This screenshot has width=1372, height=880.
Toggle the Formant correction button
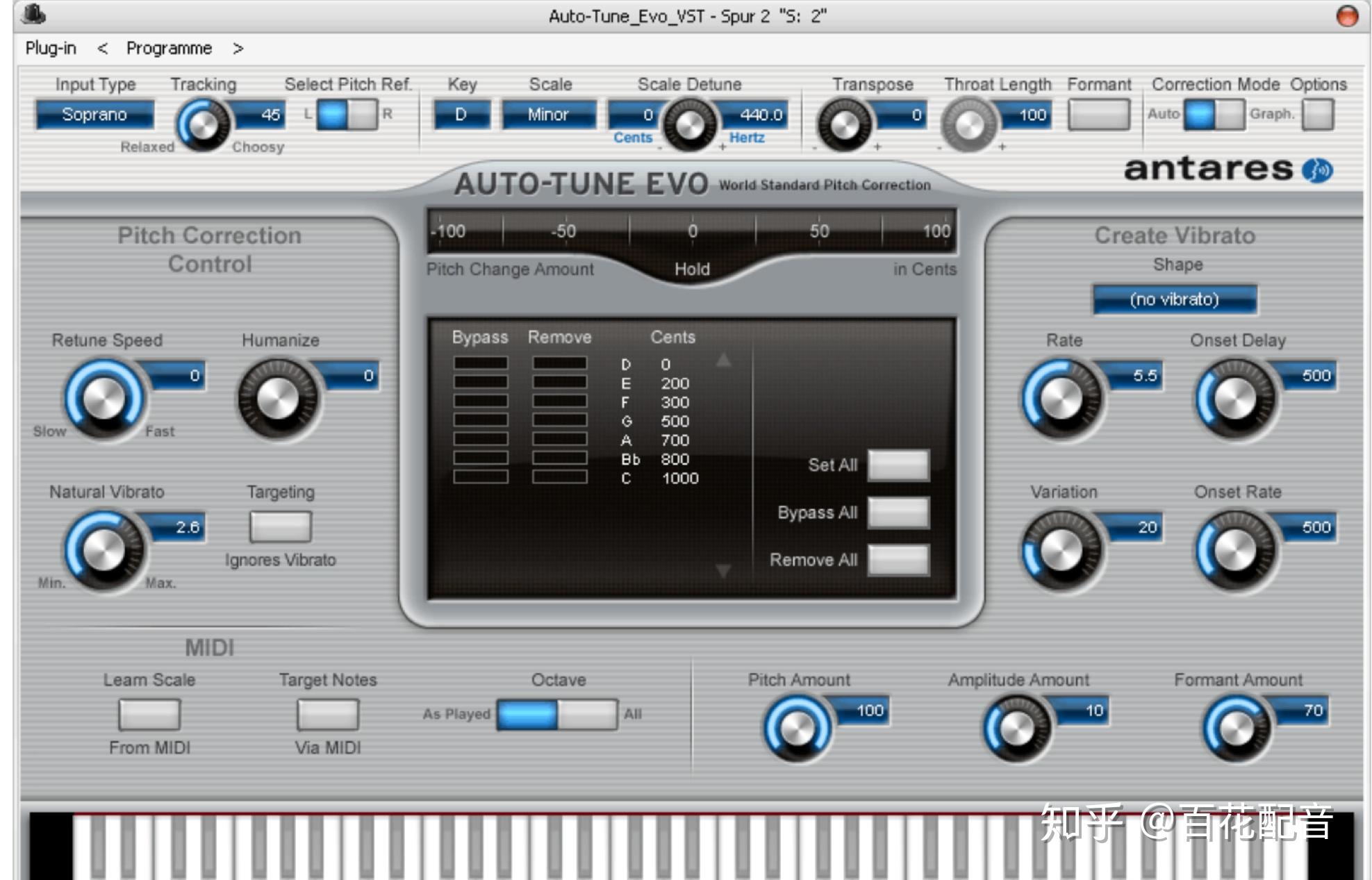coord(1098,115)
